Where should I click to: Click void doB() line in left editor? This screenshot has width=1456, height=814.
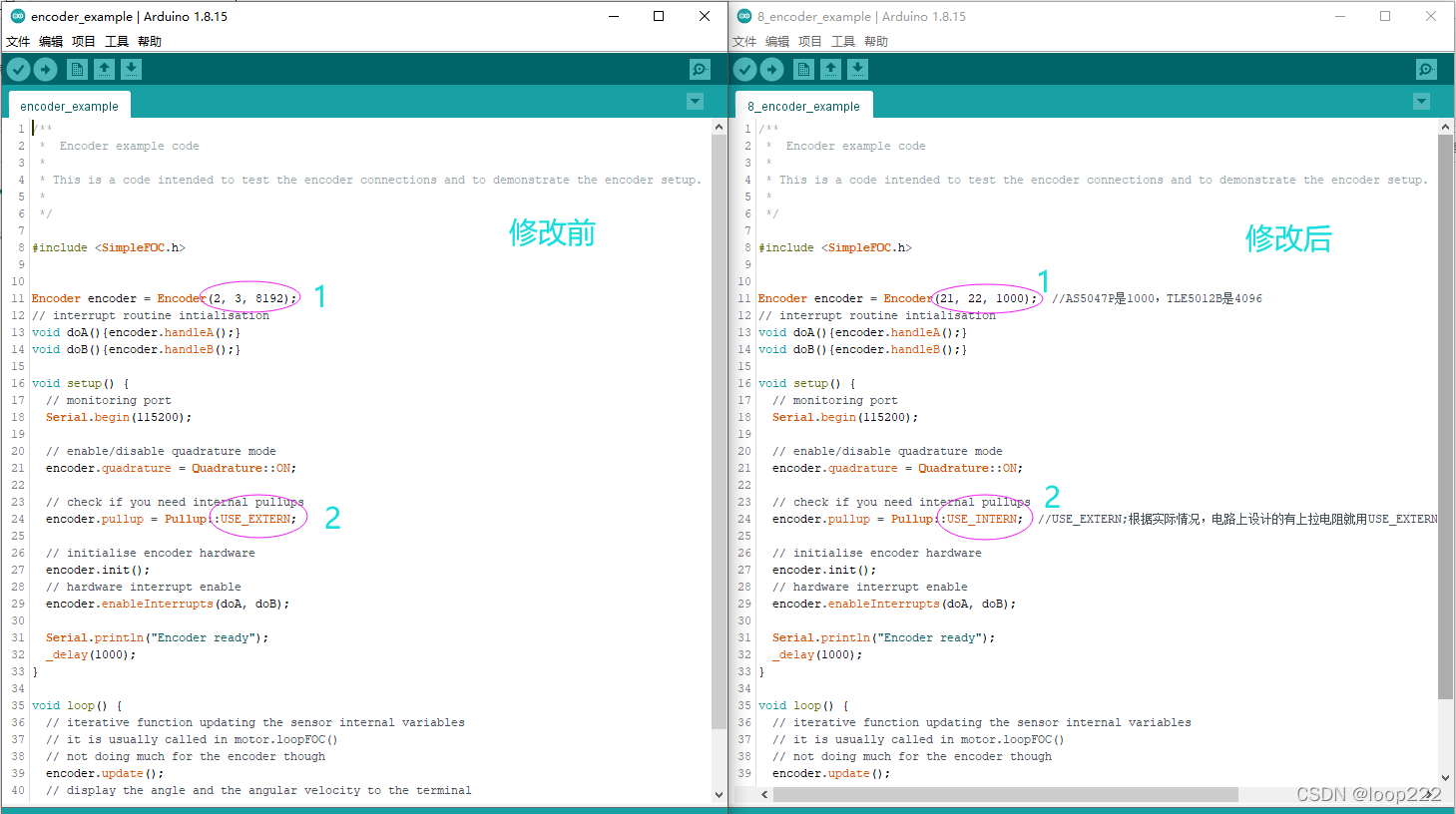click(136, 349)
